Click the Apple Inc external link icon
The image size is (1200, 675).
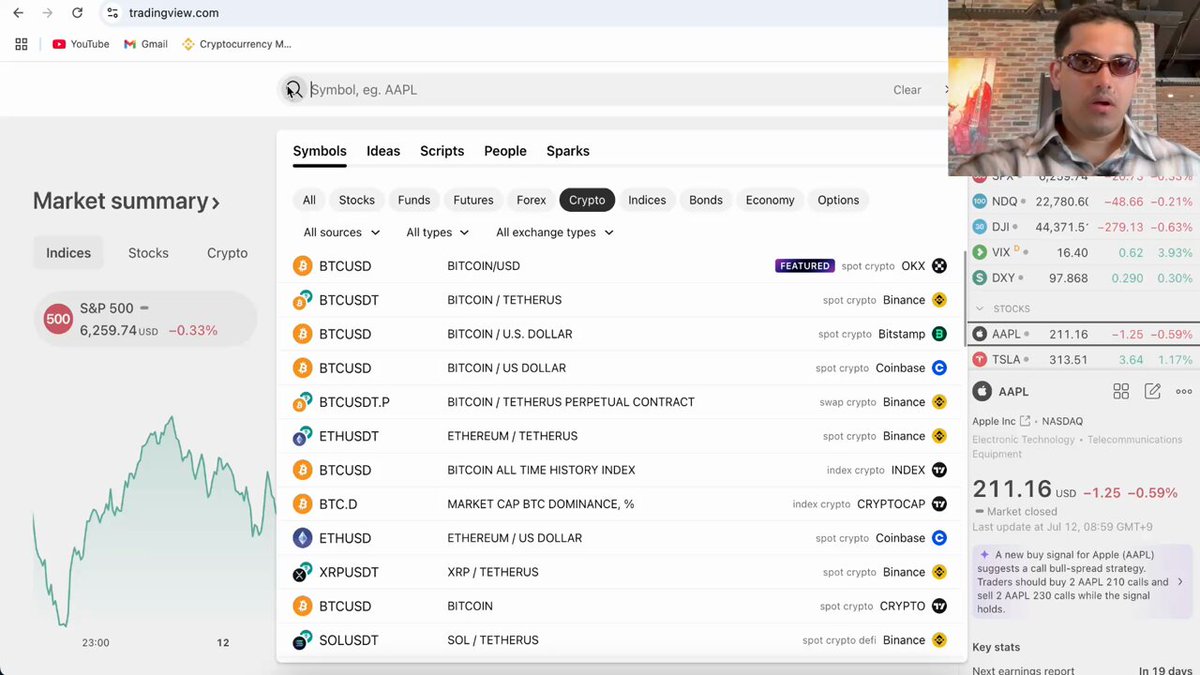[x=1025, y=421]
